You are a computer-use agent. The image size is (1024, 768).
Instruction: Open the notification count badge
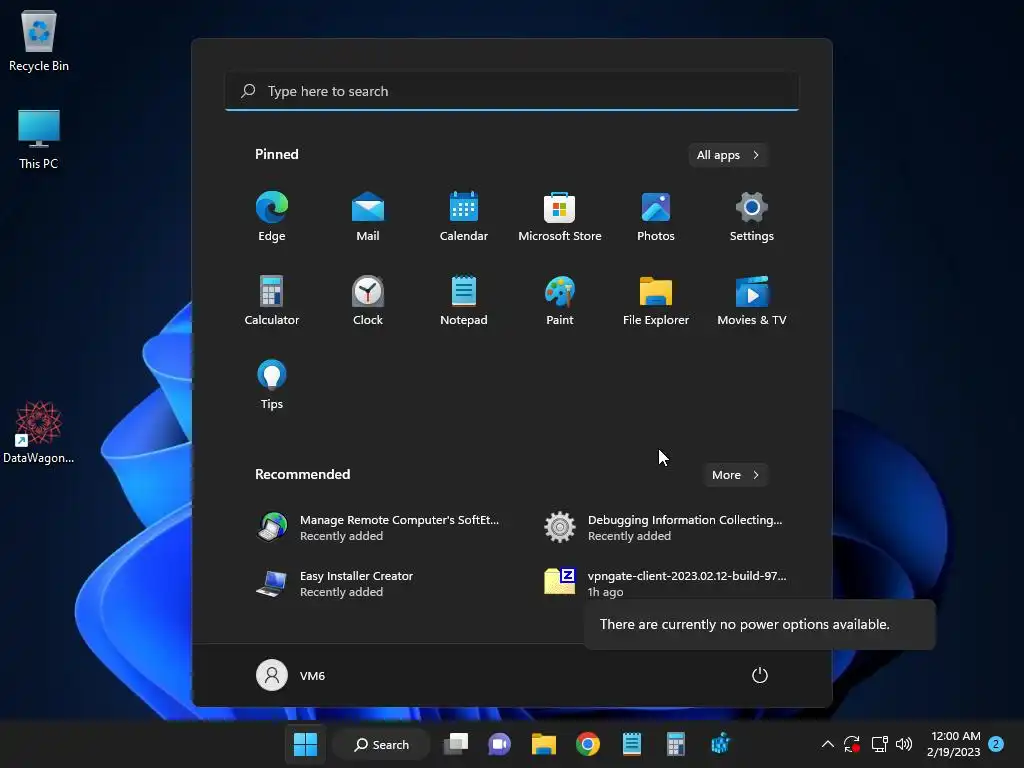(x=996, y=744)
